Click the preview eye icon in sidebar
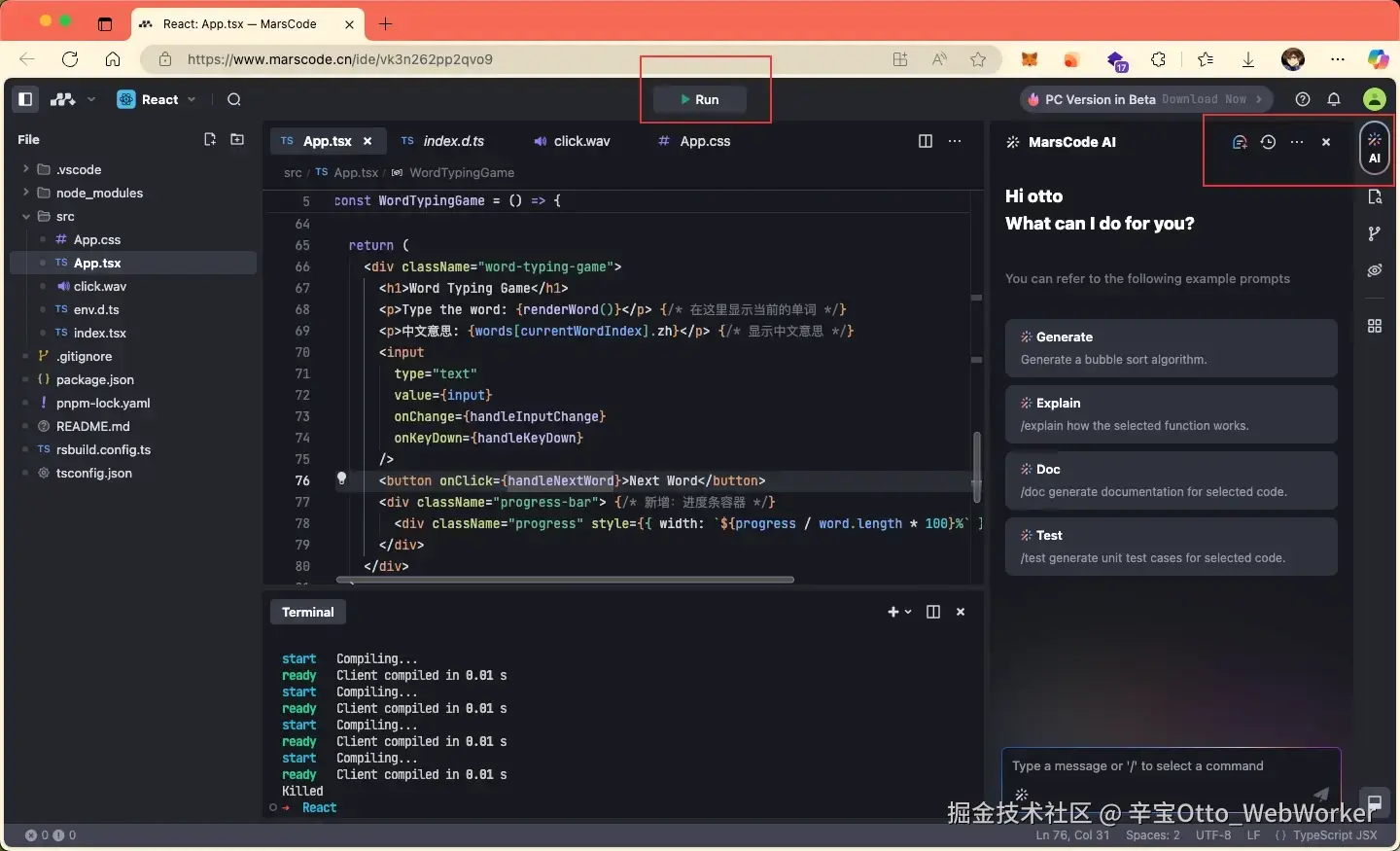The height and width of the screenshot is (851, 1400). (1375, 270)
